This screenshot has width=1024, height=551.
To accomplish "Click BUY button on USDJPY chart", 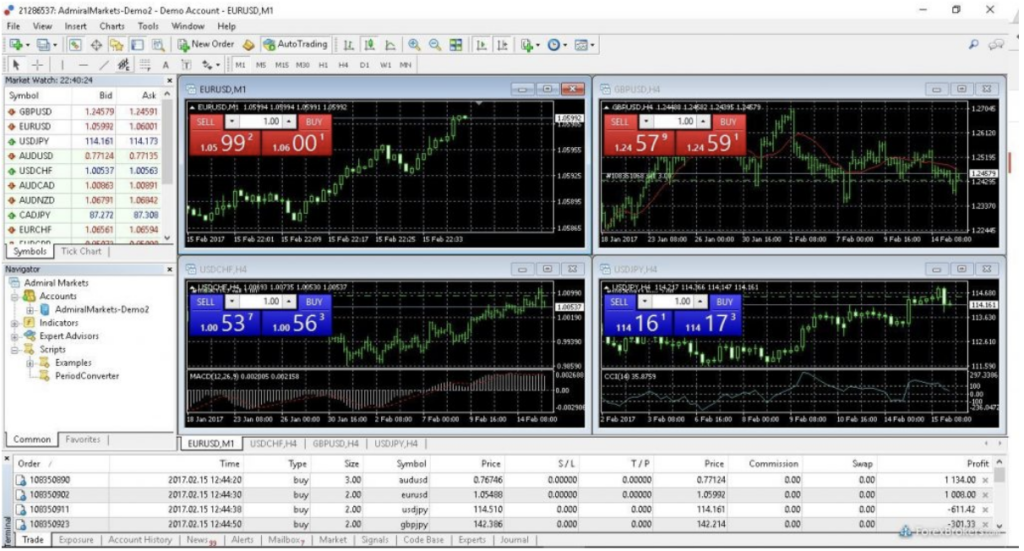I will [724, 301].
